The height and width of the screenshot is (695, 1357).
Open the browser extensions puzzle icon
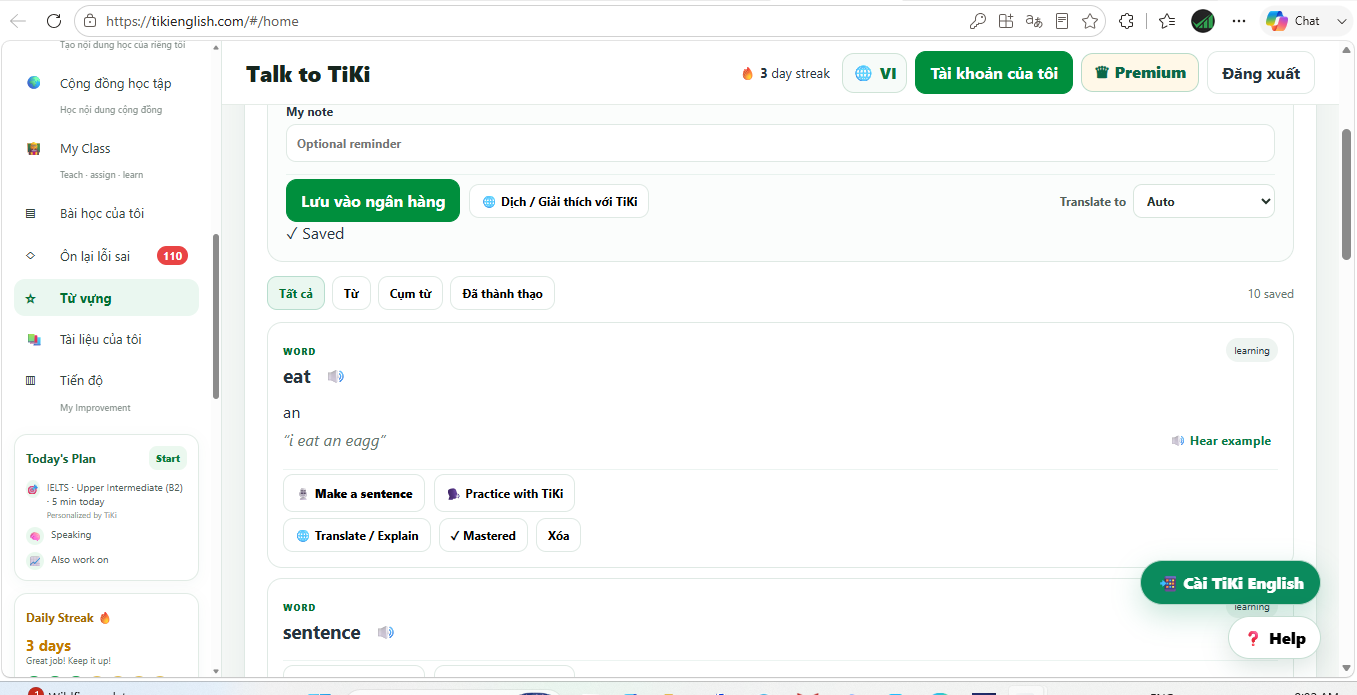(x=1127, y=21)
